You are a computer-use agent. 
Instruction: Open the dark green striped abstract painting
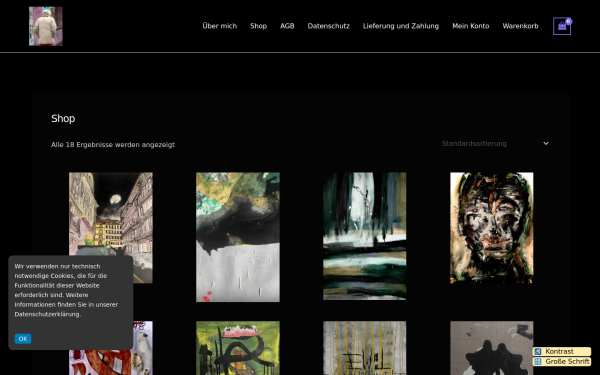click(365, 236)
